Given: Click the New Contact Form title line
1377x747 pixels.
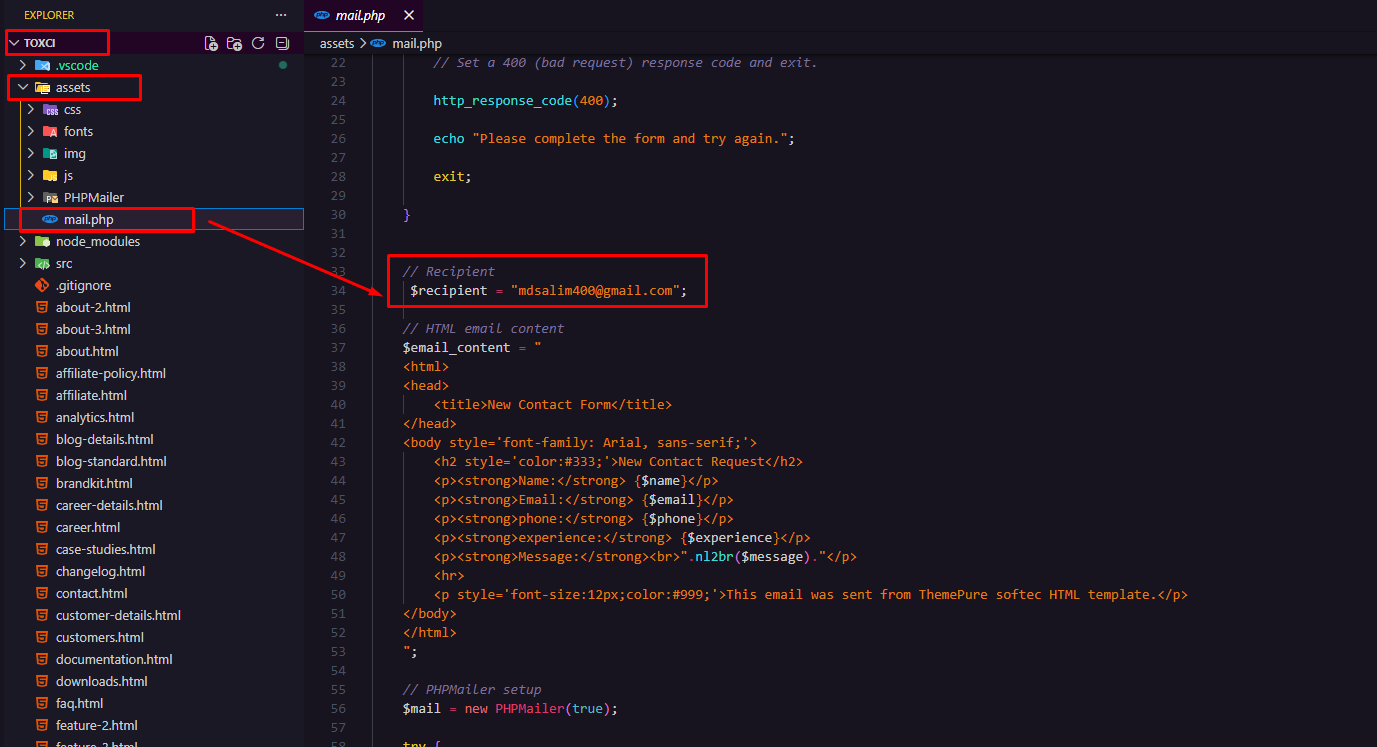Looking at the screenshot, I should (553, 405).
